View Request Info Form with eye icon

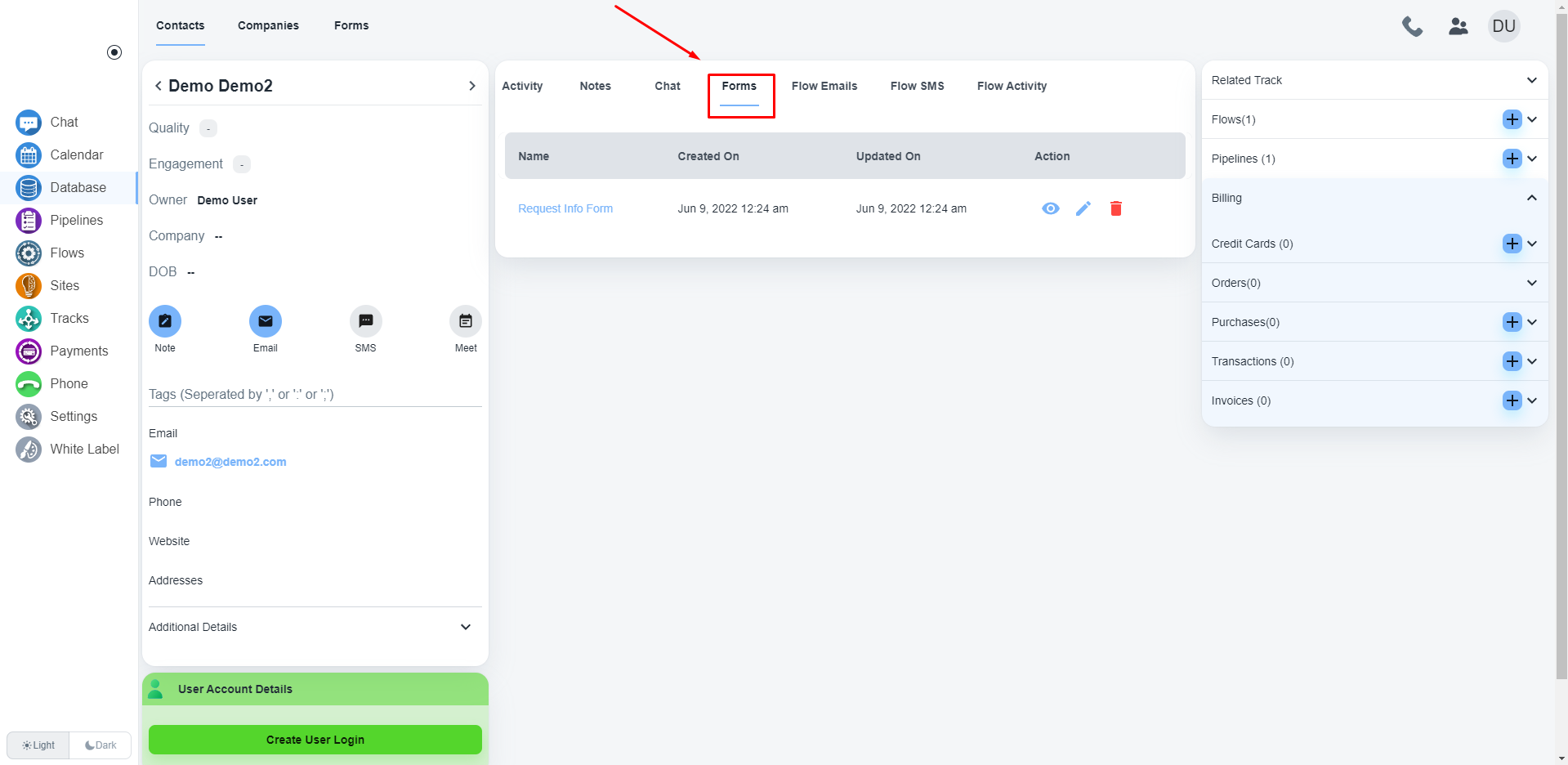1051,208
